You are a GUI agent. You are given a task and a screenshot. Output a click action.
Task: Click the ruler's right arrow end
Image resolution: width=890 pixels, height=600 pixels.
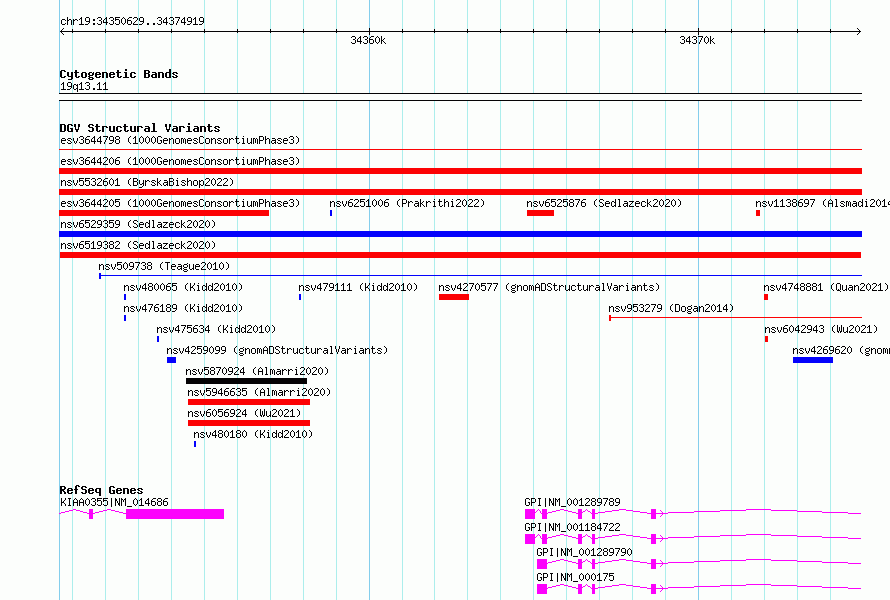point(859,31)
